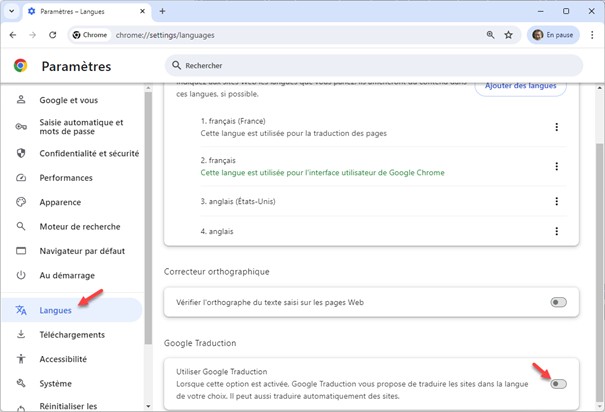The image size is (605, 412).
Task: Click the reload page icon
Action: pos(52,34)
